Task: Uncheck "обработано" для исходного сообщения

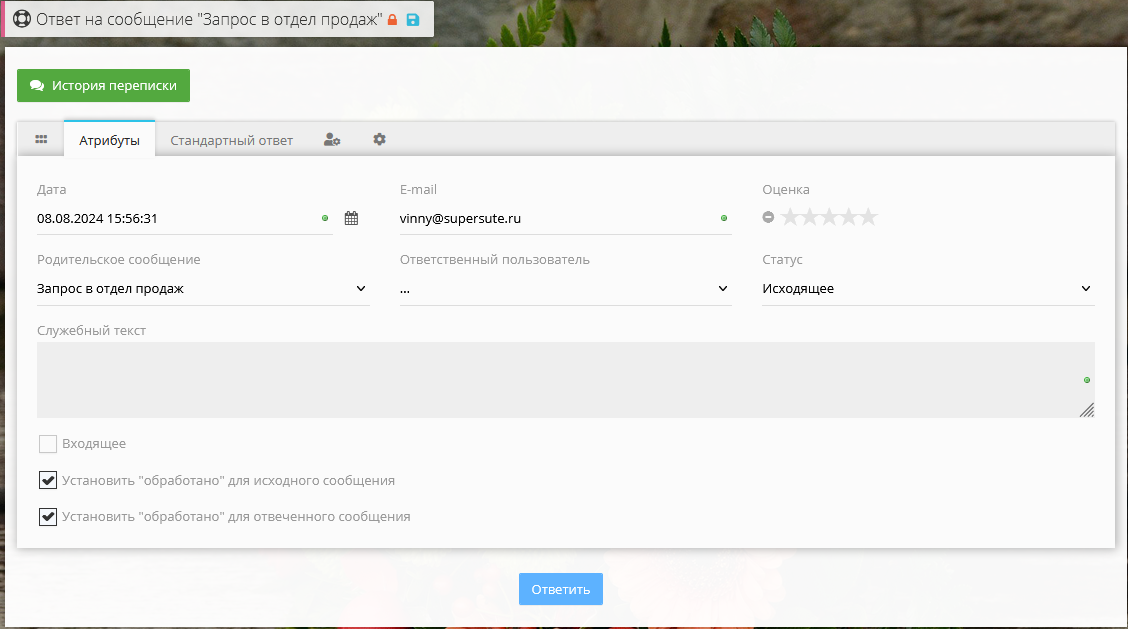Action: click(x=48, y=481)
